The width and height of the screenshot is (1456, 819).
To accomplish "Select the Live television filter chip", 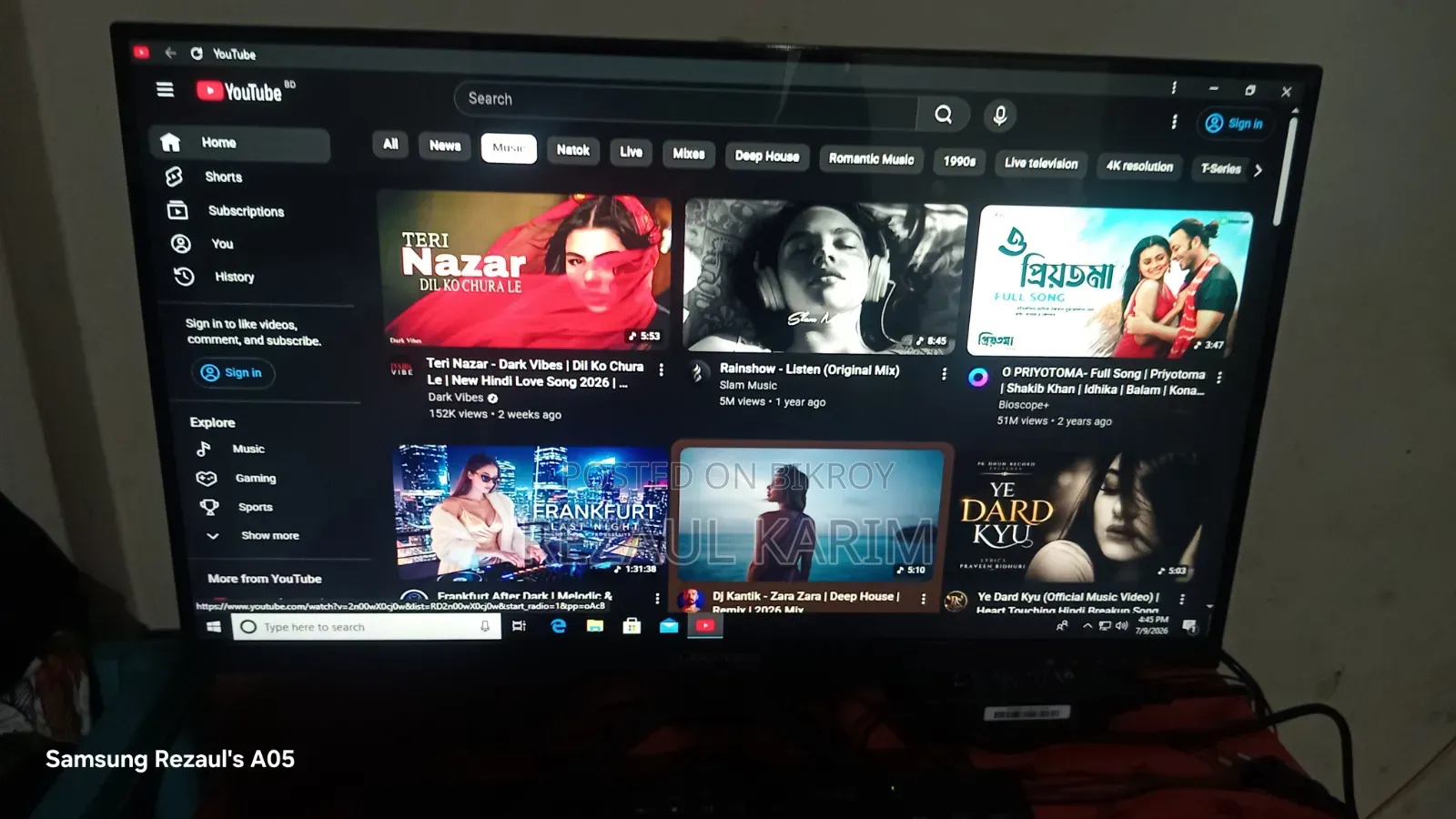I will click(x=1041, y=164).
